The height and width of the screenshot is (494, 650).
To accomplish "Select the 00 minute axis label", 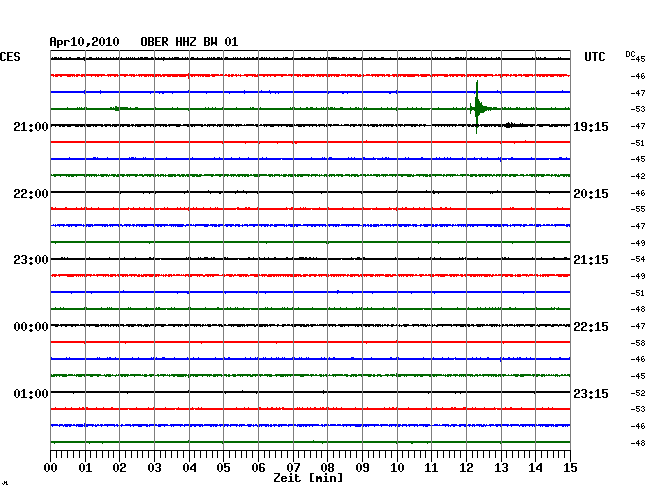I will pyautogui.click(x=51, y=468).
